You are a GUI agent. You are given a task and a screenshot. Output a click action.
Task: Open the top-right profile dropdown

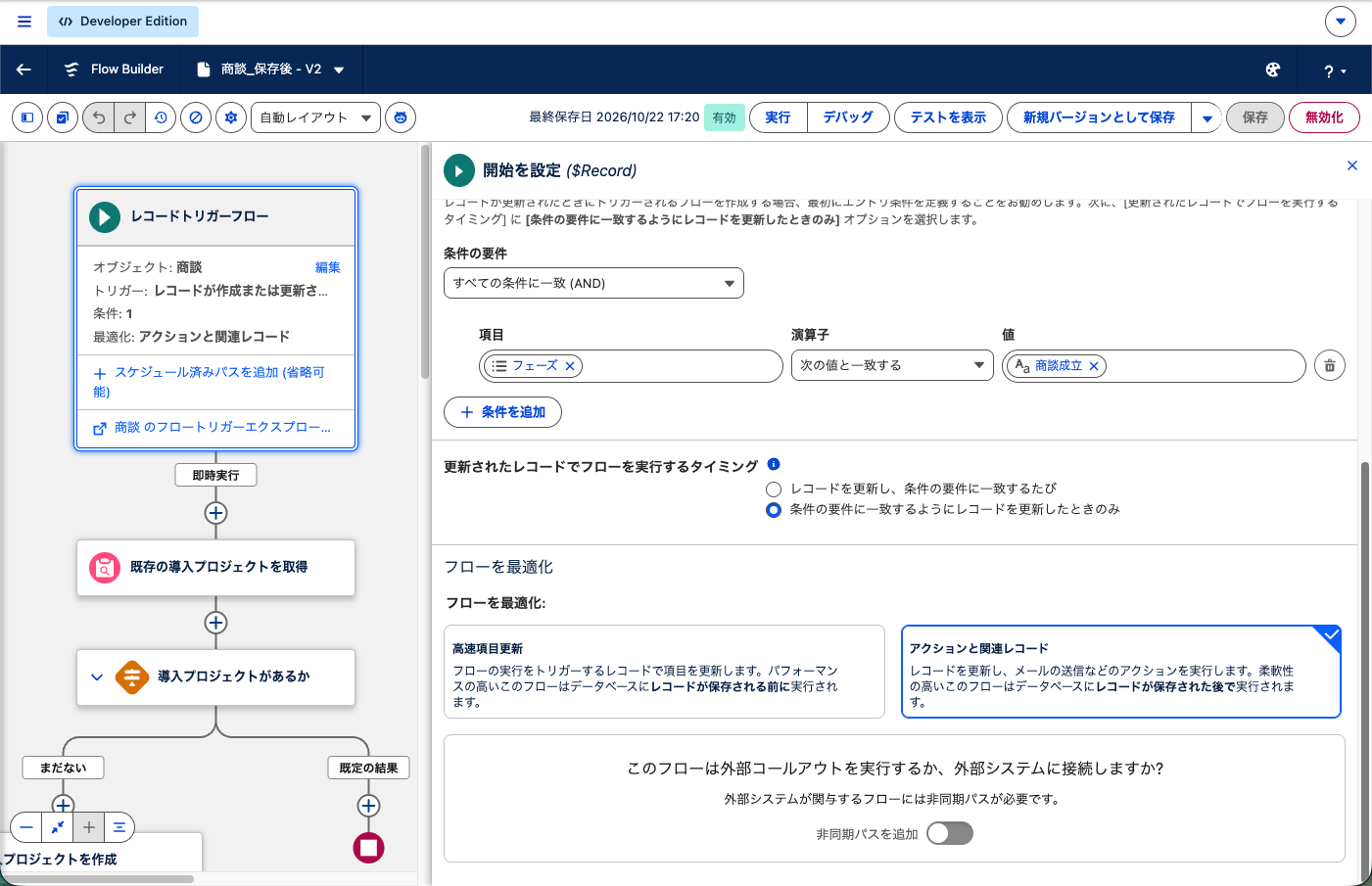1341,21
